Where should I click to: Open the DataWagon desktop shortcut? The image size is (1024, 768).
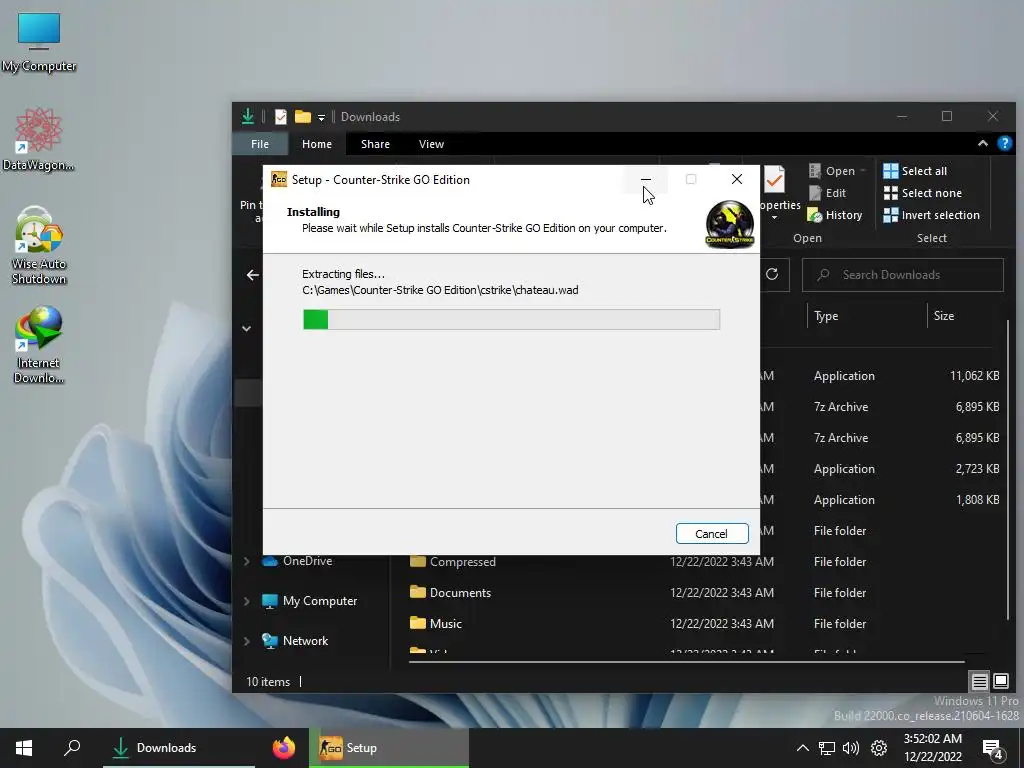39,140
